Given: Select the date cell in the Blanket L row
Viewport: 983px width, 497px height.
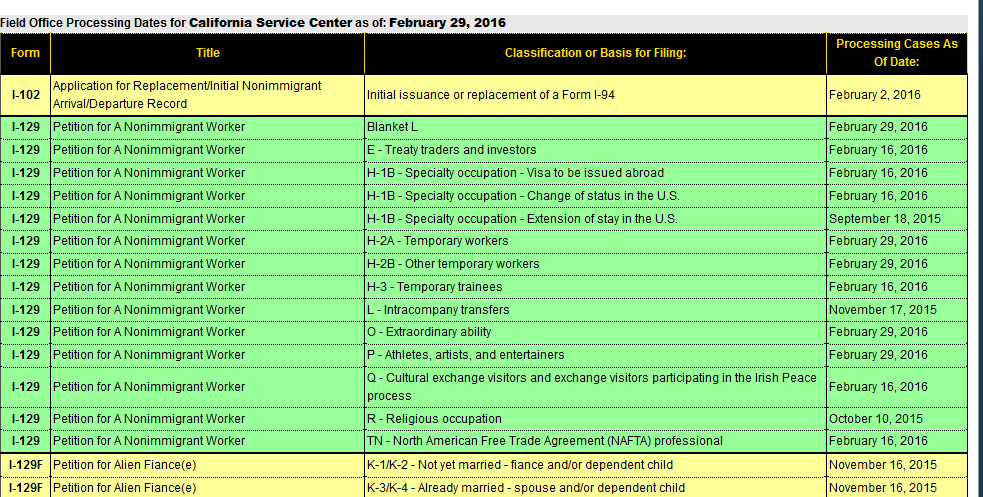Looking at the screenshot, I should pos(896,127).
